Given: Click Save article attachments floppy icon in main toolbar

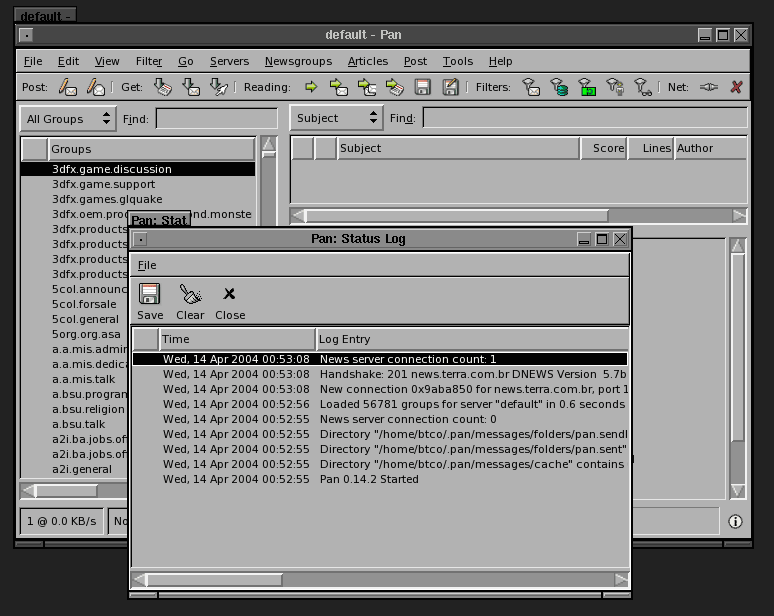Looking at the screenshot, I should click(x=423, y=87).
